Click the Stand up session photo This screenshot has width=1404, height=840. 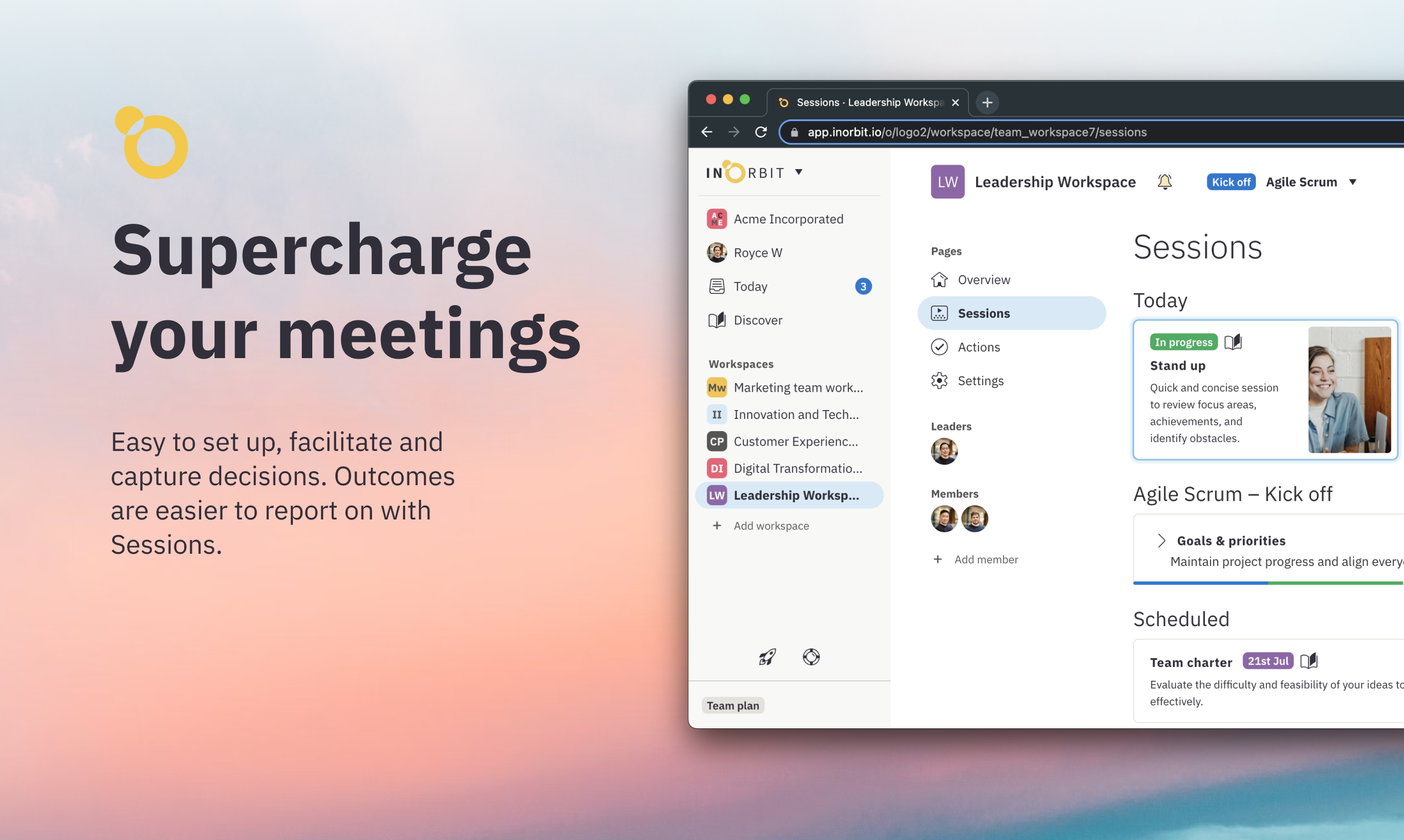click(1349, 390)
